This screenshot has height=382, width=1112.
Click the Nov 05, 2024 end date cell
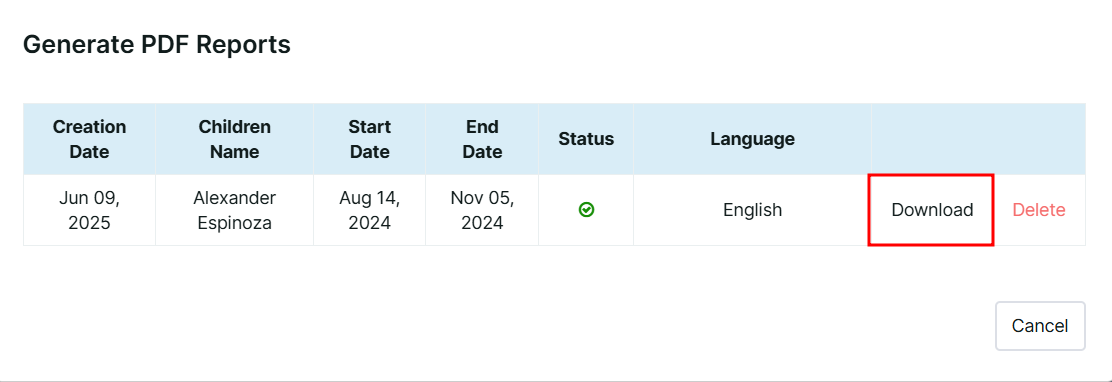tap(482, 210)
